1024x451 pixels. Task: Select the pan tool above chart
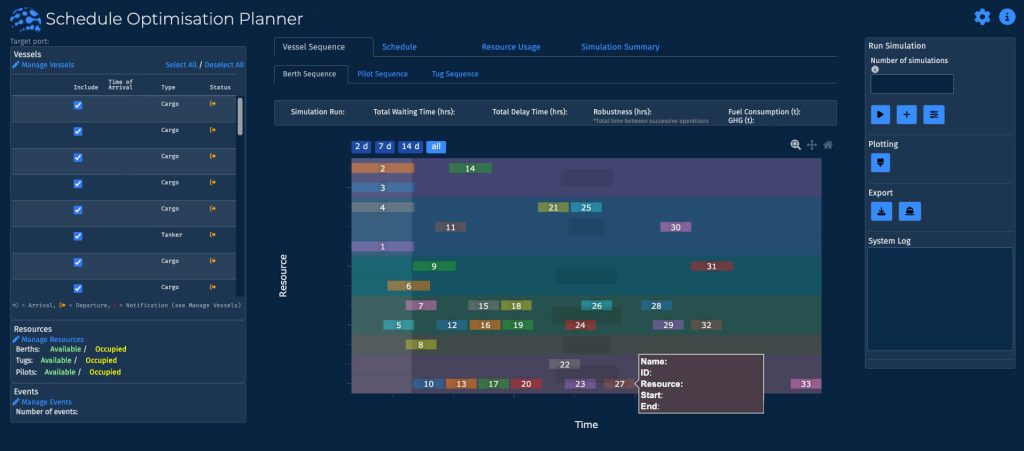(x=812, y=145)
